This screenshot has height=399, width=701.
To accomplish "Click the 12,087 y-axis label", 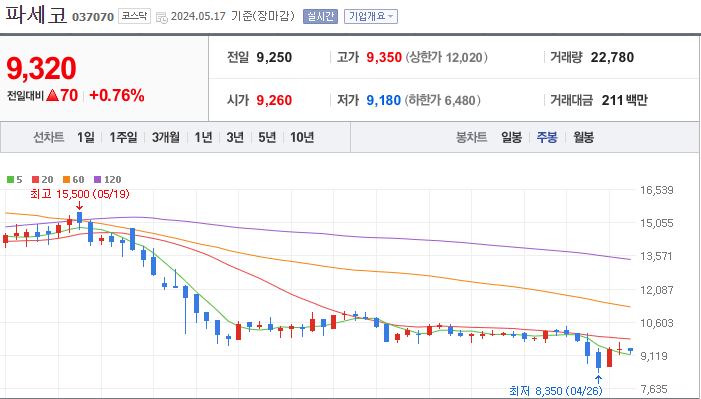I will 657,290.
